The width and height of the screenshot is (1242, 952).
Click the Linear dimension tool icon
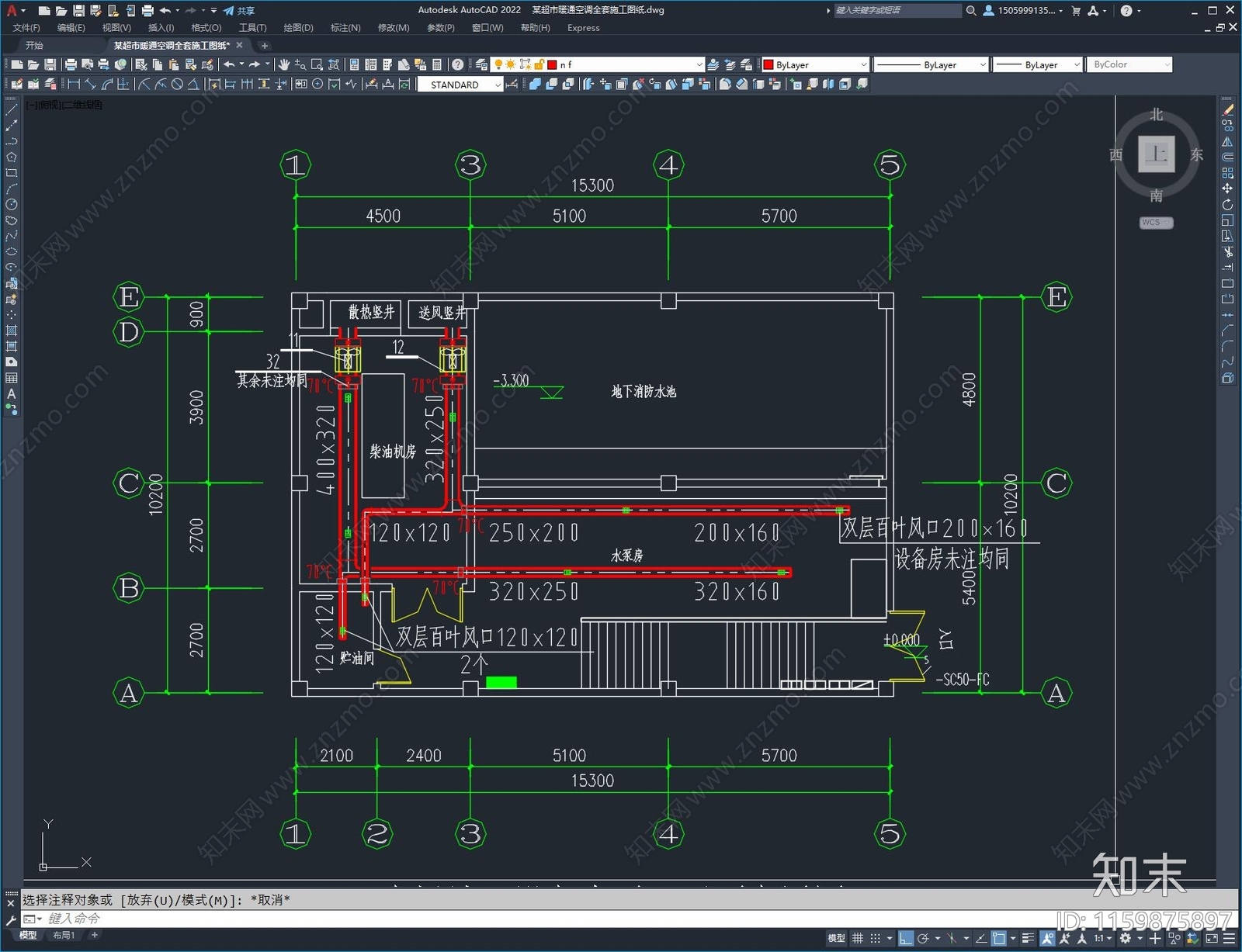(x=75, y=85)
